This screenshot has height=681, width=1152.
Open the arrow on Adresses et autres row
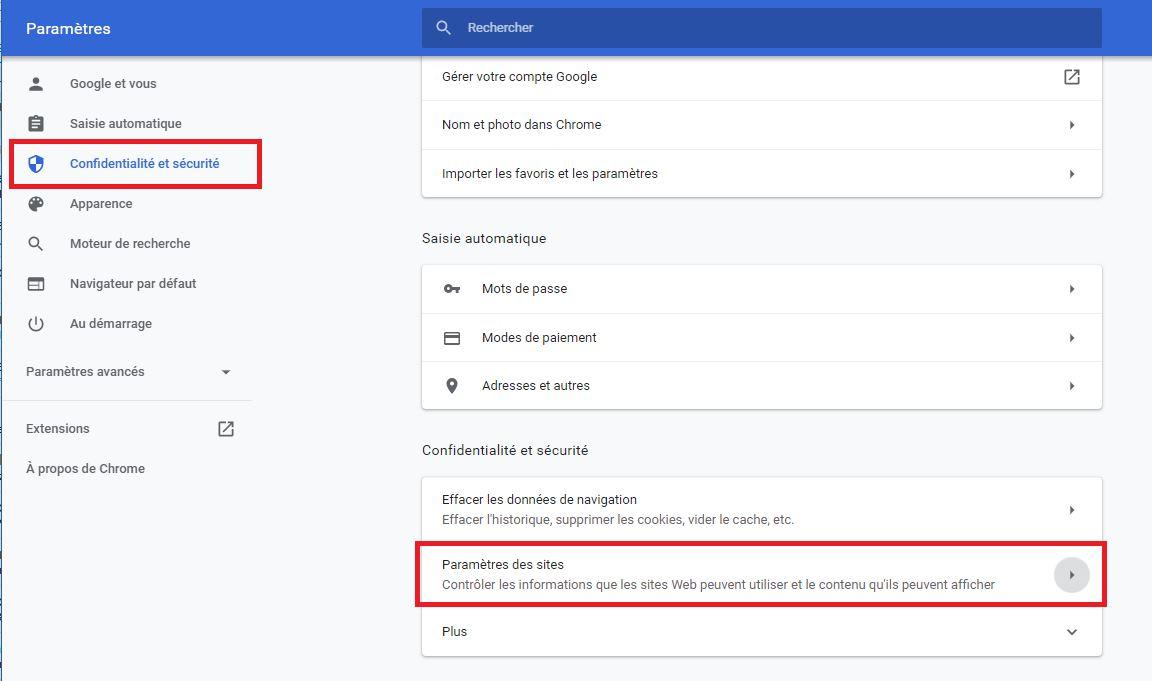pyautogui.click(x=1072, y=386)
